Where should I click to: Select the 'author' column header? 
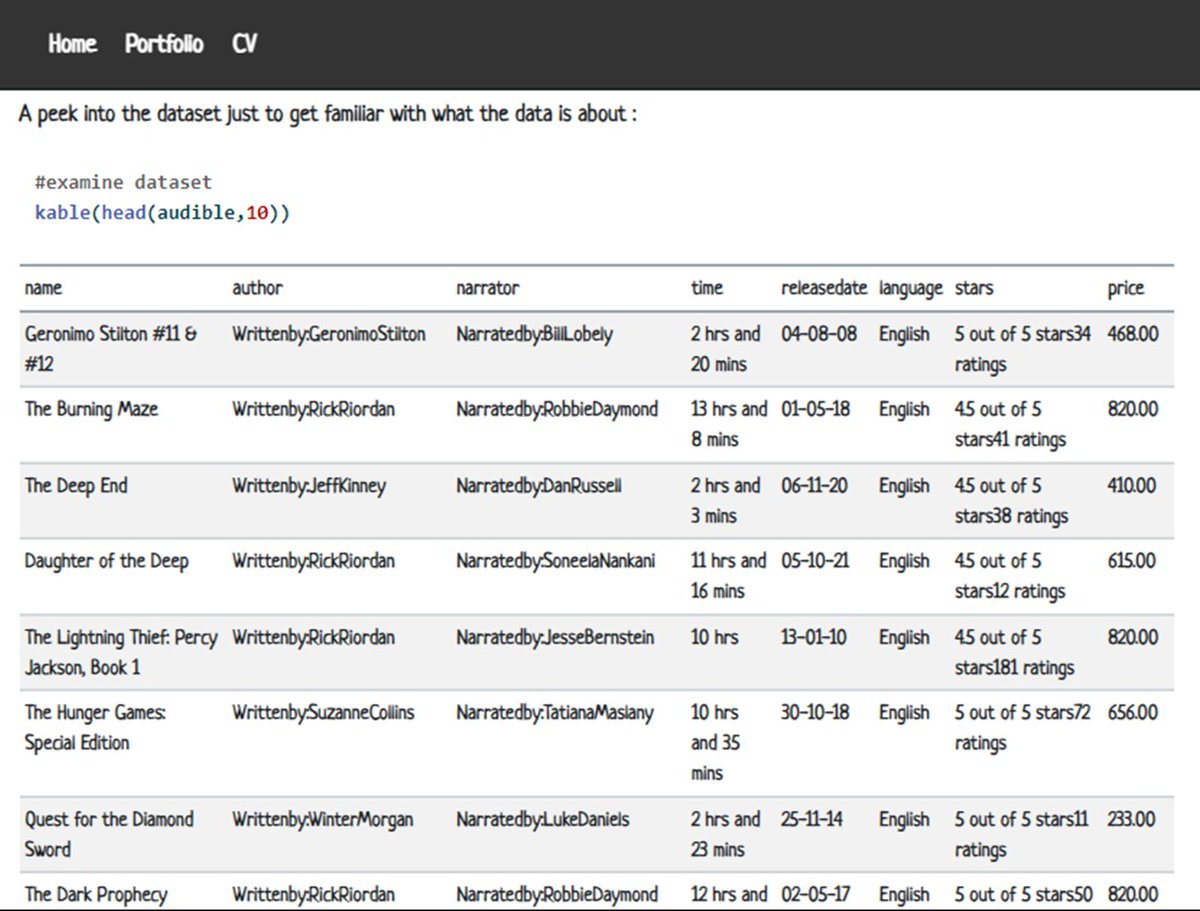point(257,288)
